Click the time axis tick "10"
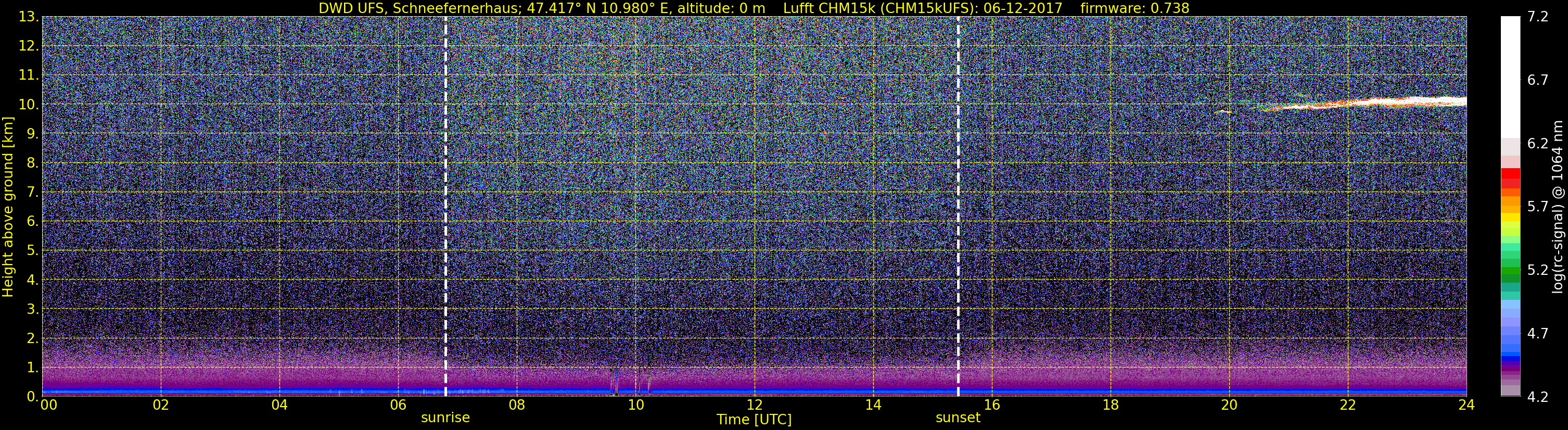Viewport: 1568px width, 430px height. pos(635,405)
